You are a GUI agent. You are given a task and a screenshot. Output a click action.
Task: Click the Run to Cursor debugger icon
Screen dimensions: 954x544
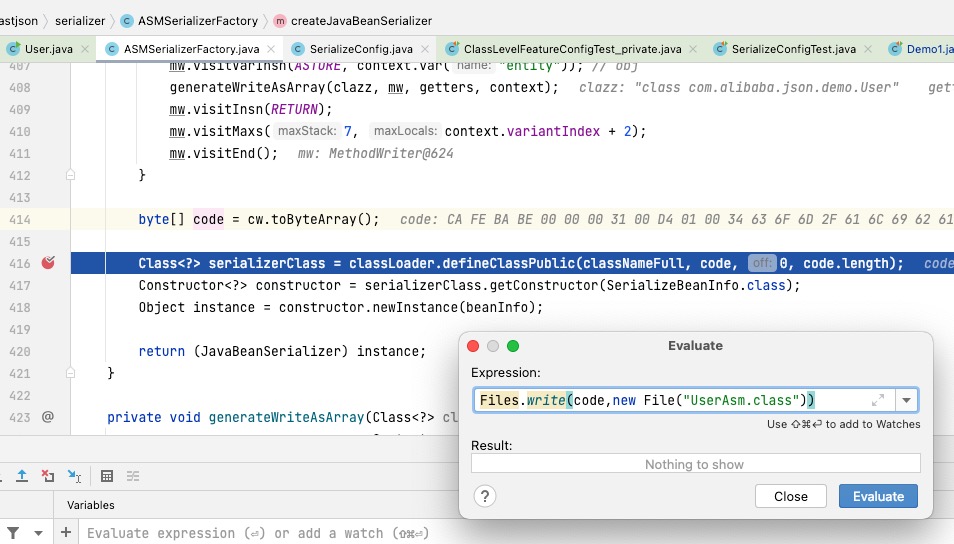[x=74, y=476]
